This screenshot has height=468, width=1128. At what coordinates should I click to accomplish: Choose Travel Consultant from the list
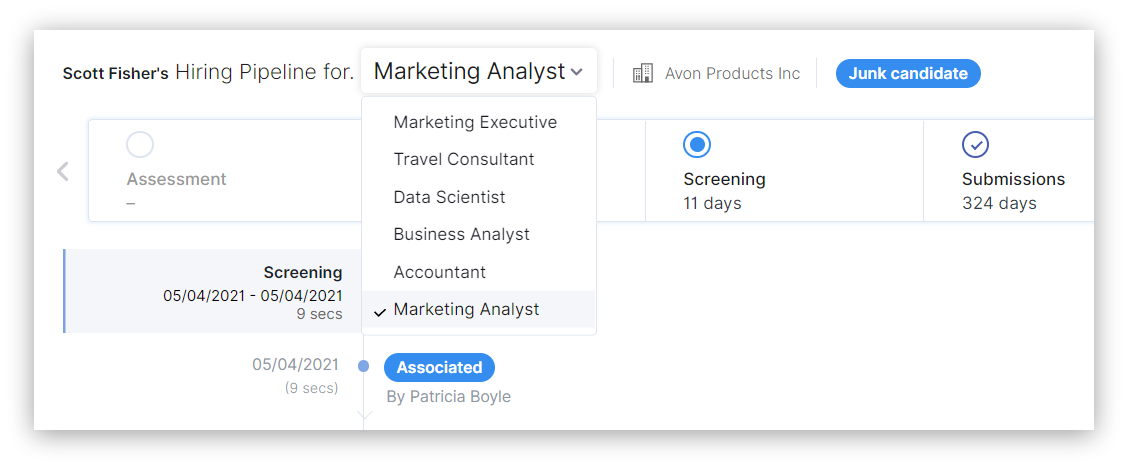pyautogui.click(x=464, y=159)
